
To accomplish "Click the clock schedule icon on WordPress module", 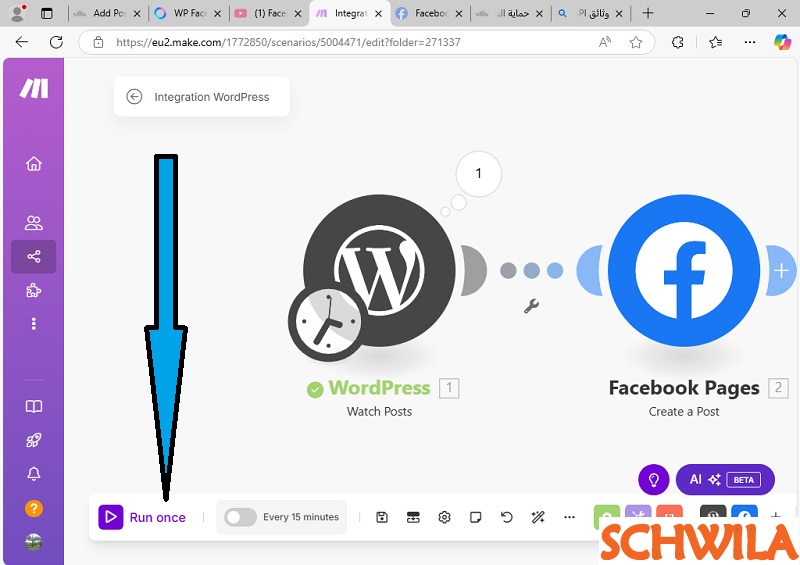I will coord(328,323).
